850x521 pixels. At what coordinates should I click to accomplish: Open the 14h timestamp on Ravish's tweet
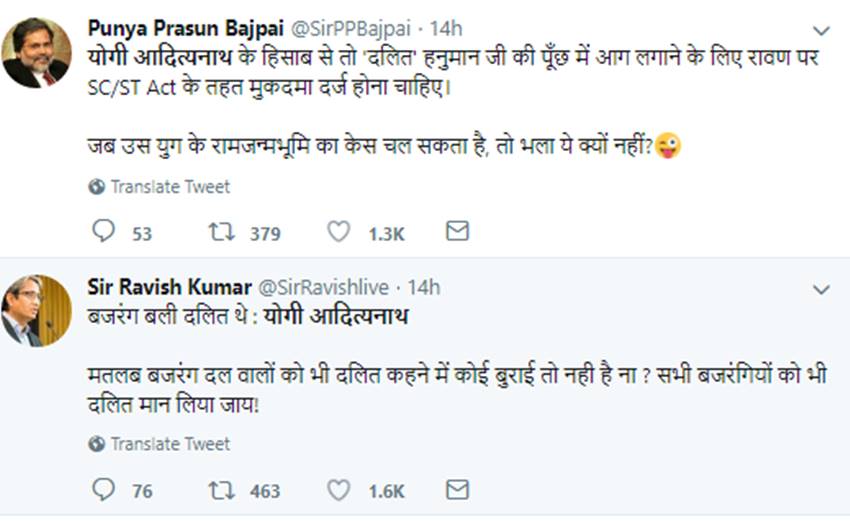423,288
